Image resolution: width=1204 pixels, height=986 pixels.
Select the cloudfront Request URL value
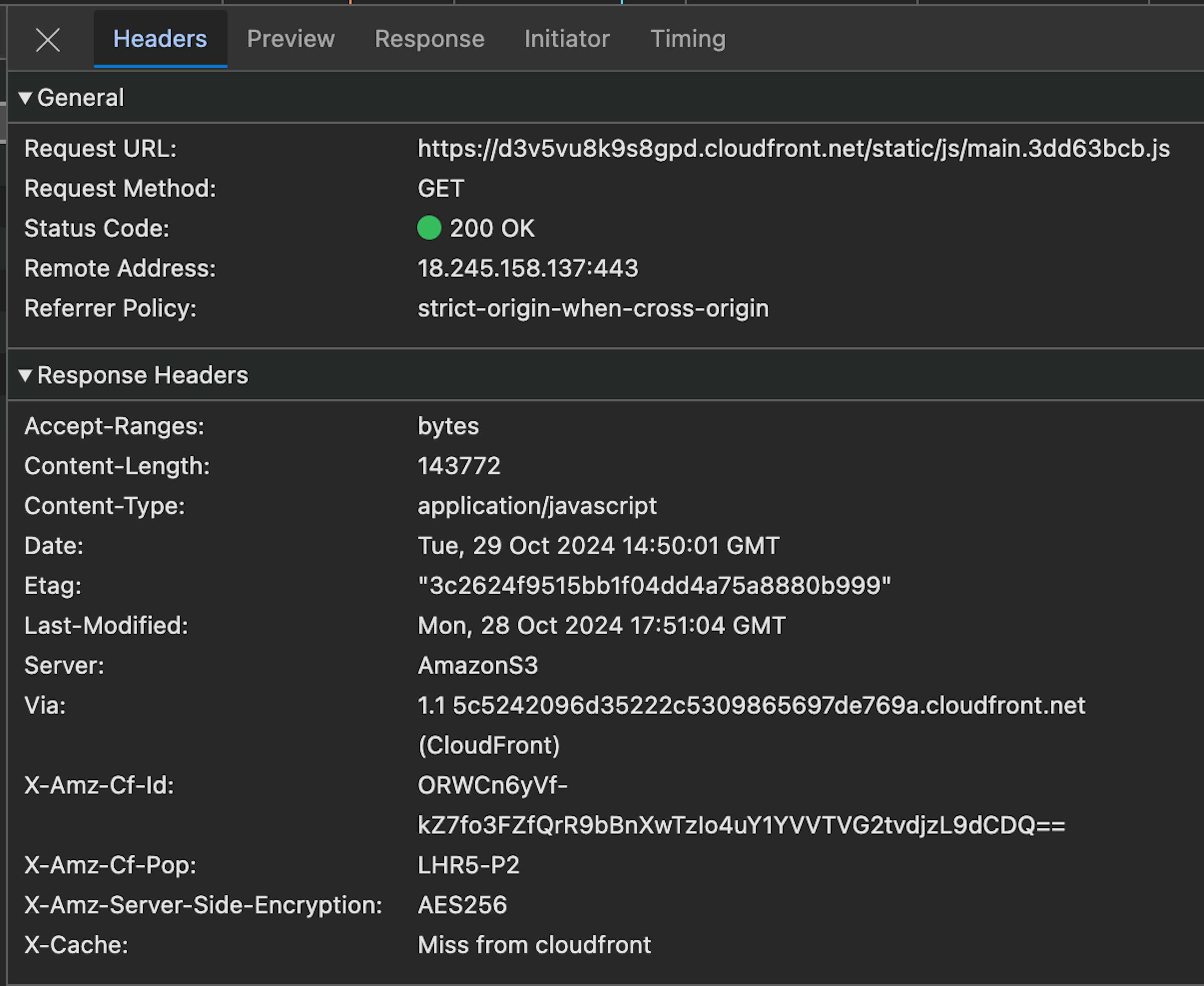[x=794, y=149]
